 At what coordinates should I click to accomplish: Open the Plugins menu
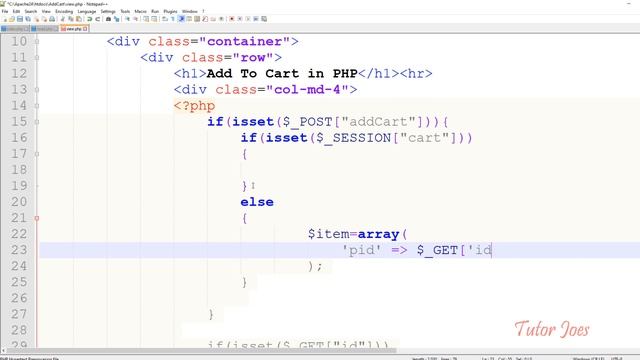coord(170,11)
